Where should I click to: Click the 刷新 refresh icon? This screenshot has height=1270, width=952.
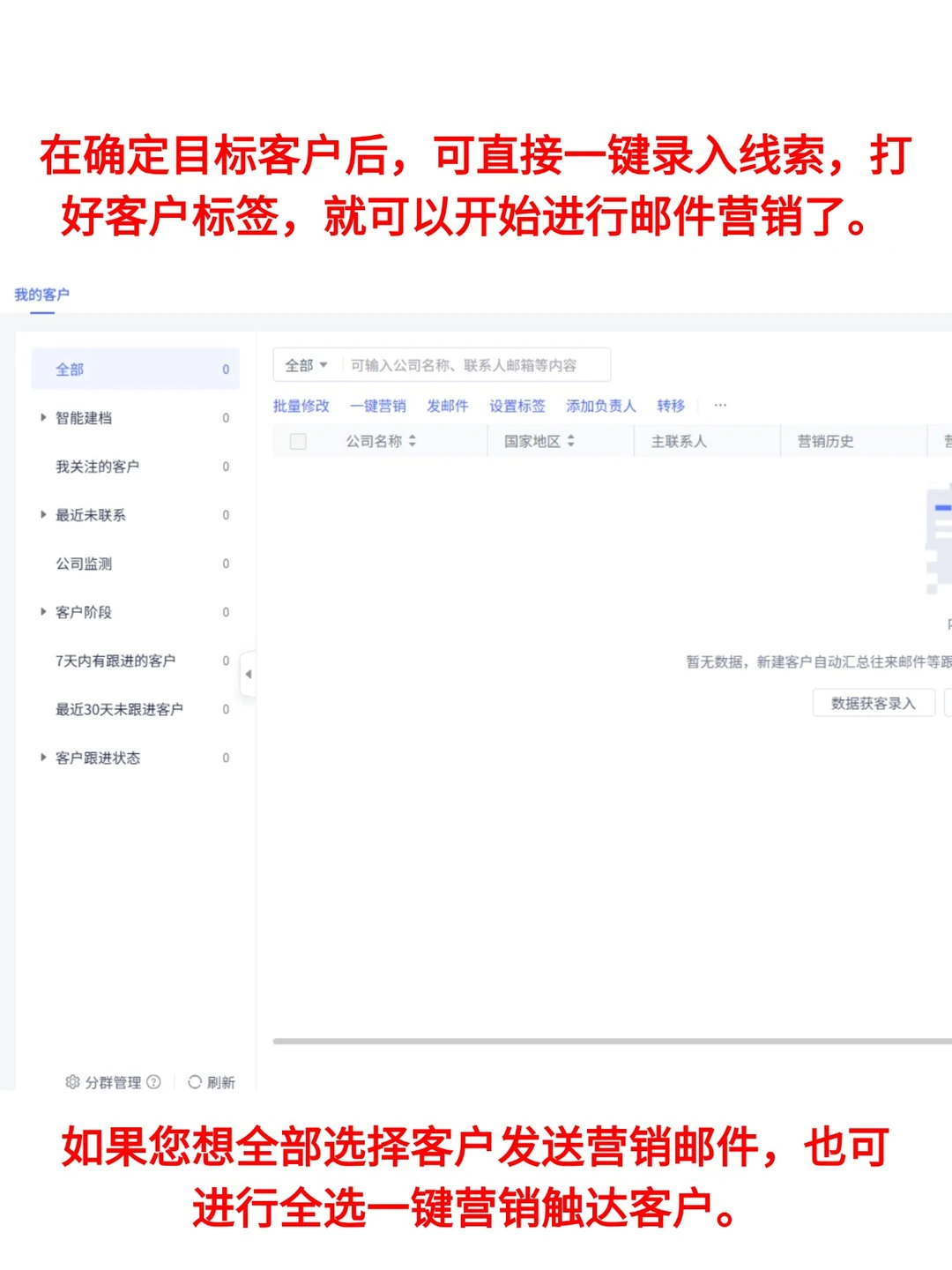[194, 1082]
